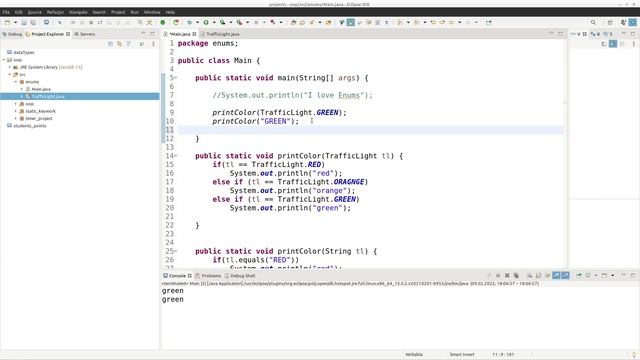Open the Help menu
This screenshot has height=360, width=640.
(170, 12)
